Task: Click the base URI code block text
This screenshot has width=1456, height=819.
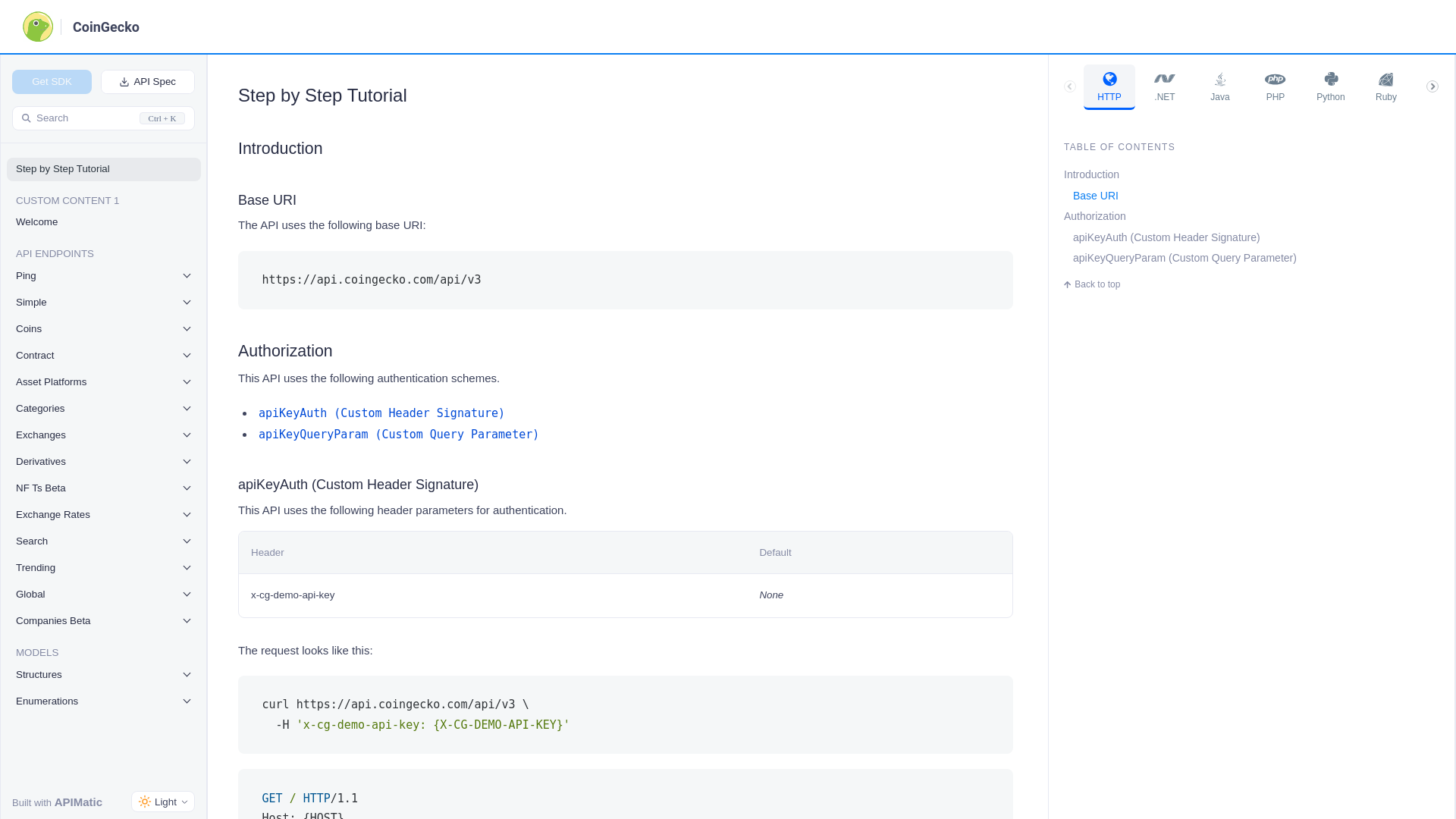Action: pyautogui.click(x=372, y=280)
